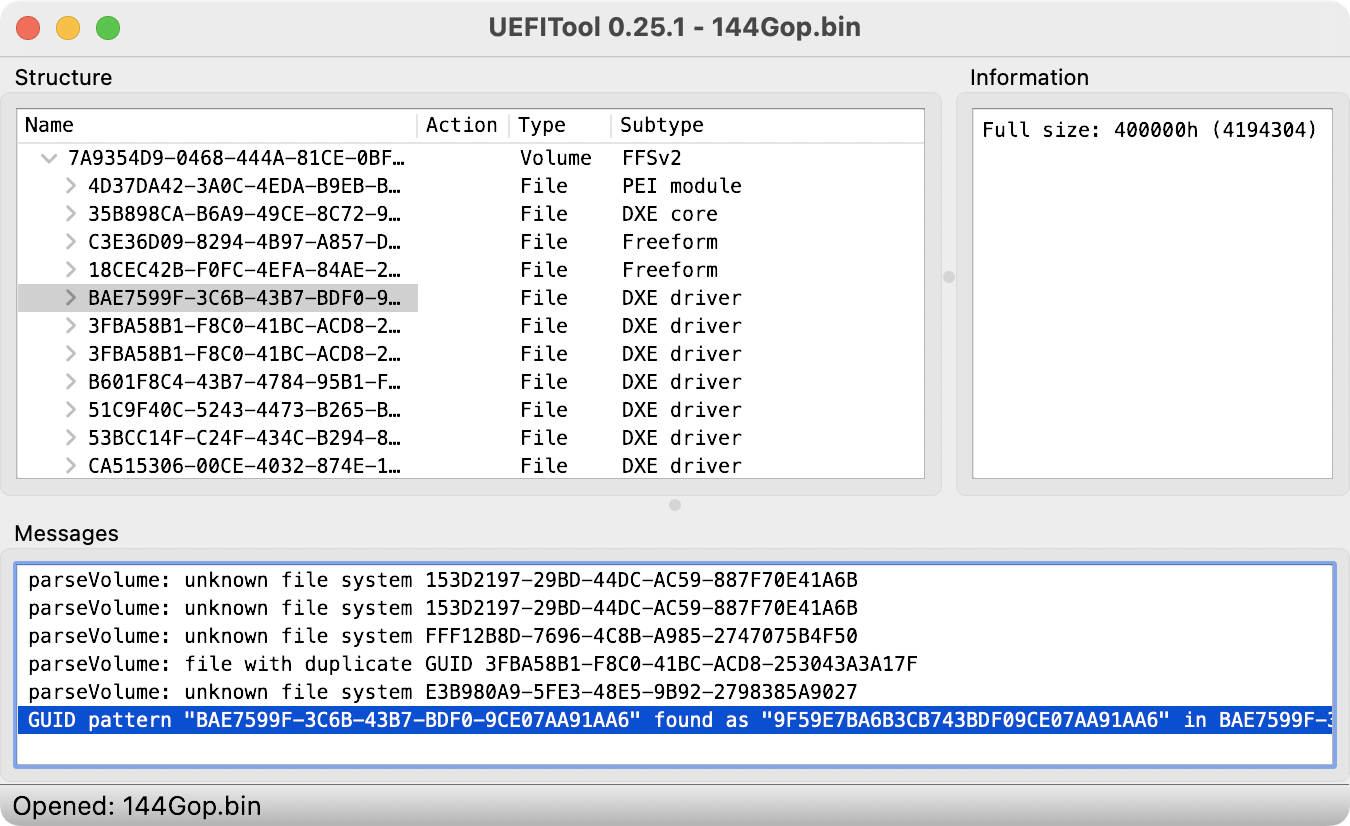Expand the C3E36D09-8294-4B97 Freeform node

coord(71,242)
